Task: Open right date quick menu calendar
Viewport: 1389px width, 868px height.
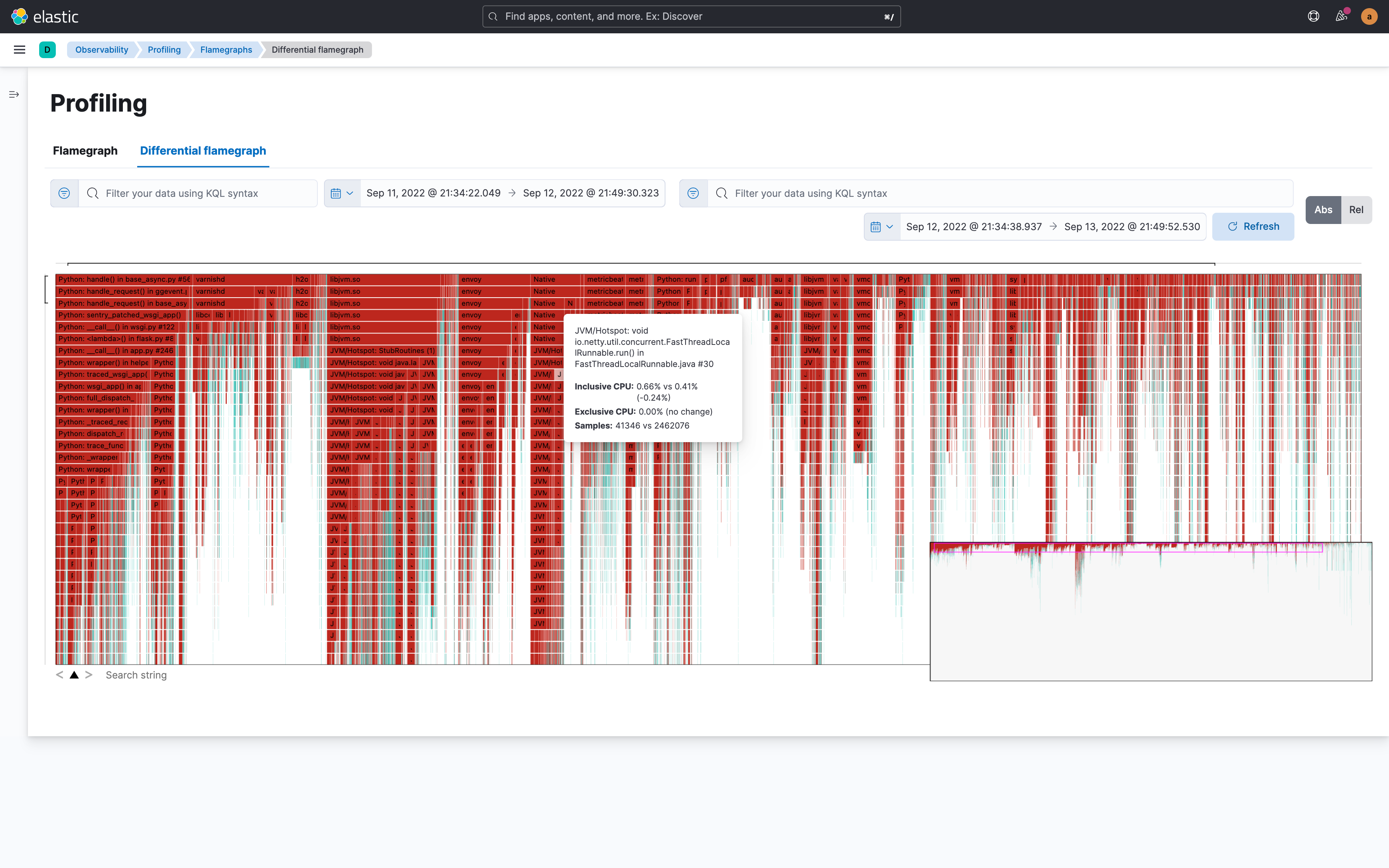Action: coord(882,227)
